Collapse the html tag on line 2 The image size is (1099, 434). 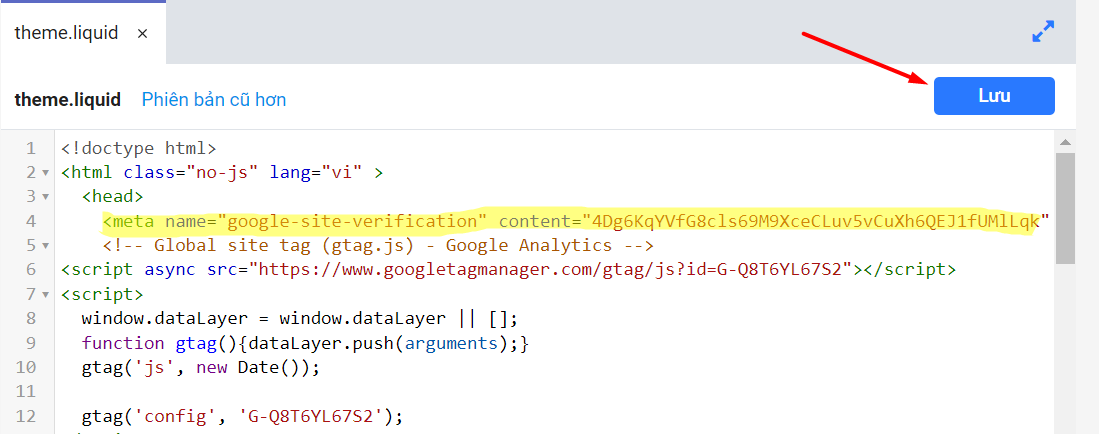point(46,172)
